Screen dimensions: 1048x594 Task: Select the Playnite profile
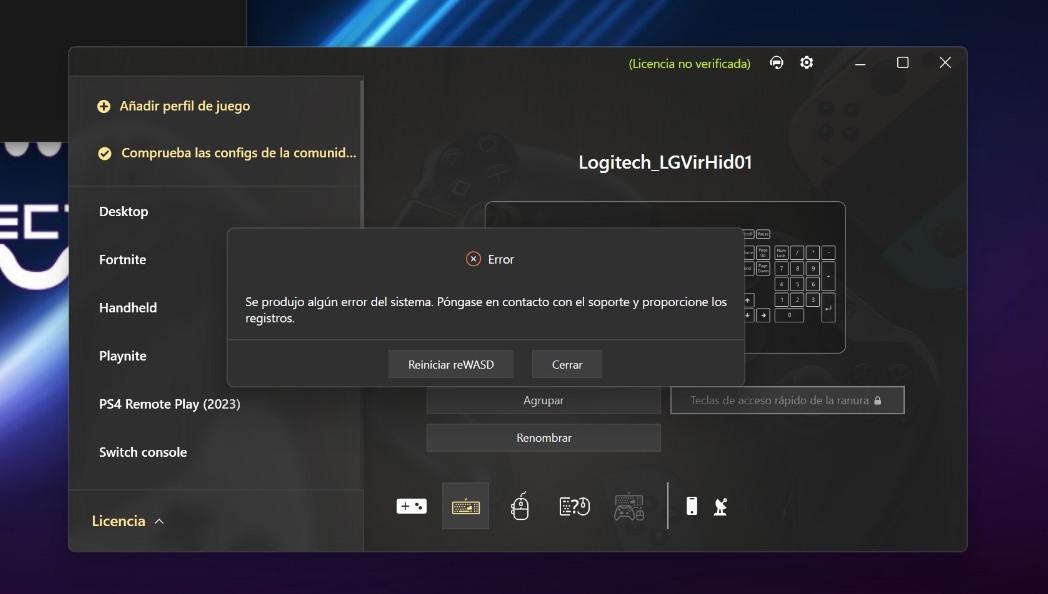tap(123, 356)
